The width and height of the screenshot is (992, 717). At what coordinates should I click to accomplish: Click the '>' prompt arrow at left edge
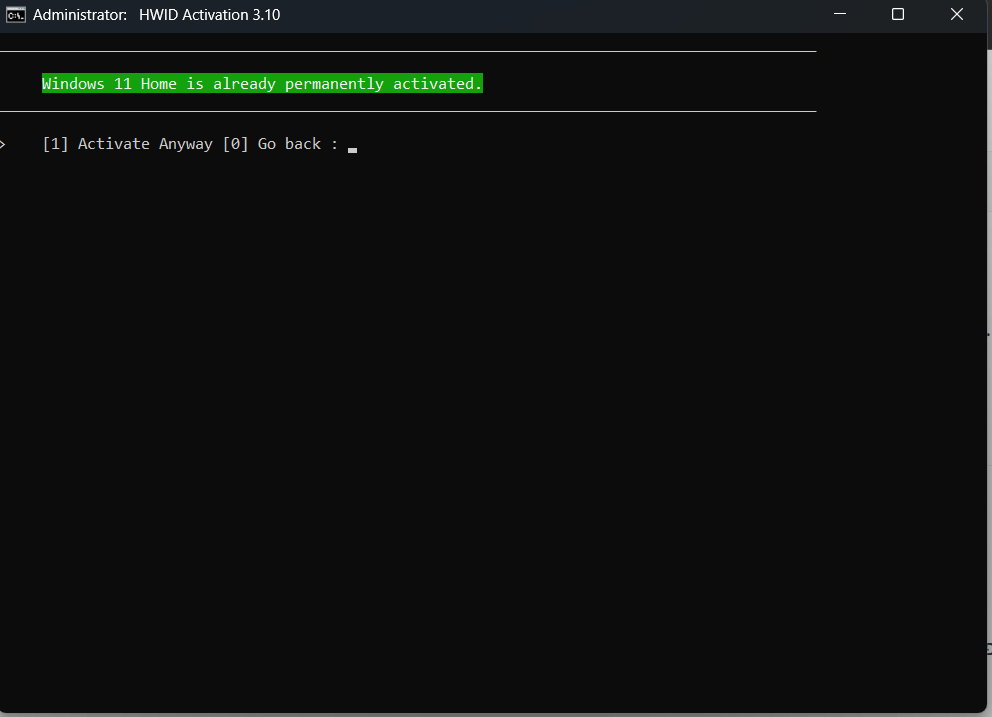click(4, 143)
